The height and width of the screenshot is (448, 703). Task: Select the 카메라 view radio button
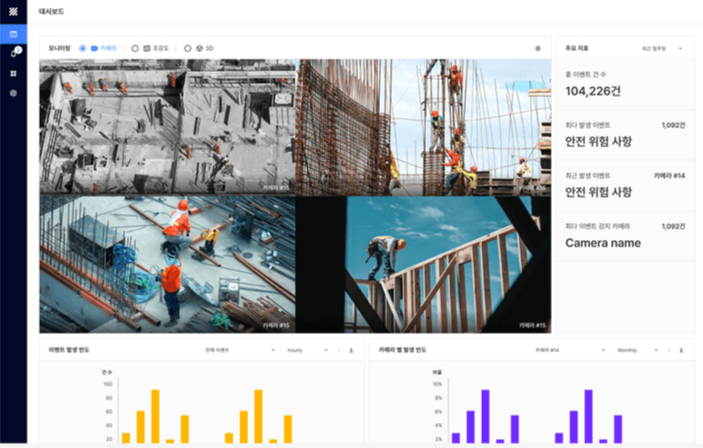point(82,48)
